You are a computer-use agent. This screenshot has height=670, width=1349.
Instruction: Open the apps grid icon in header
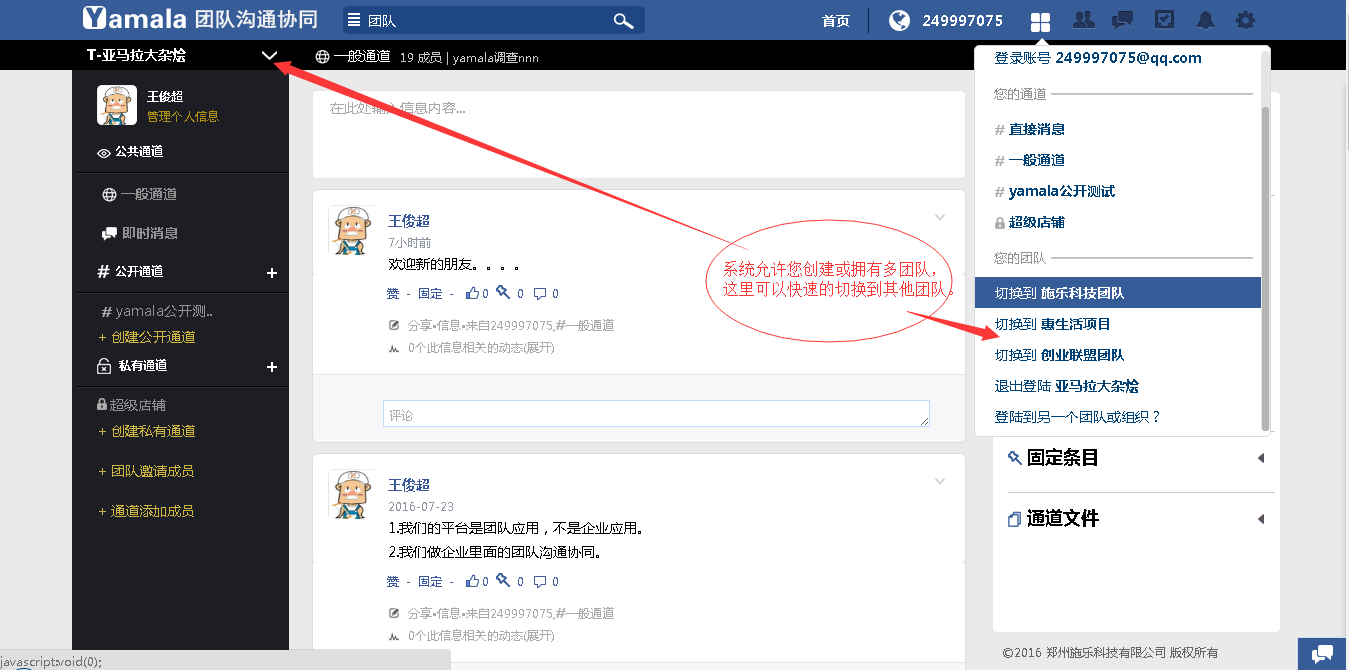(1040, 21)
